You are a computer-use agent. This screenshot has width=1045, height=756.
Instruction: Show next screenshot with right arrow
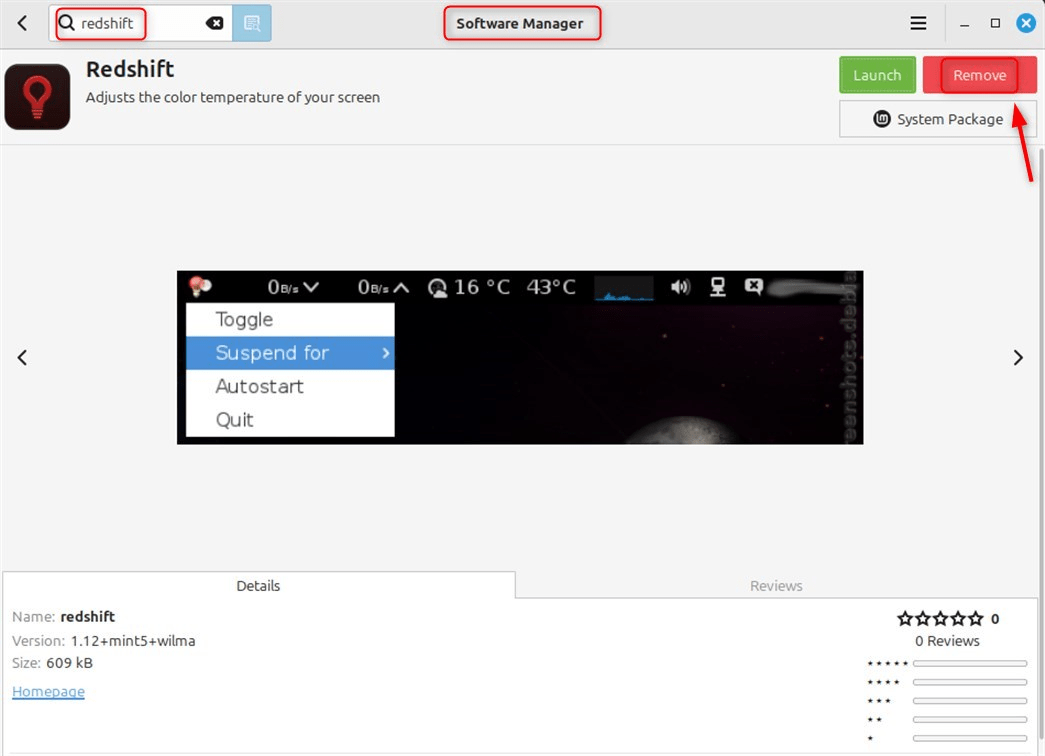(1018, 358)
